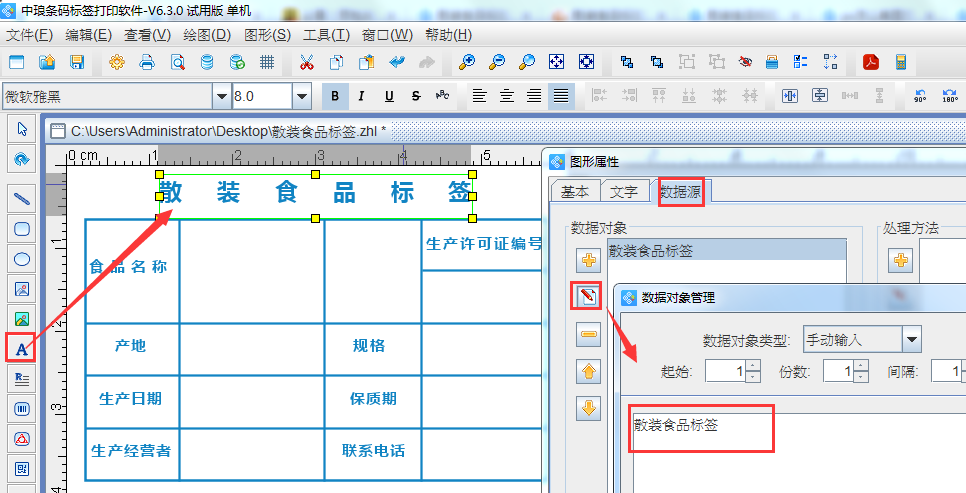
Task: Click the Copy icon
Action: tap(336, 62)
